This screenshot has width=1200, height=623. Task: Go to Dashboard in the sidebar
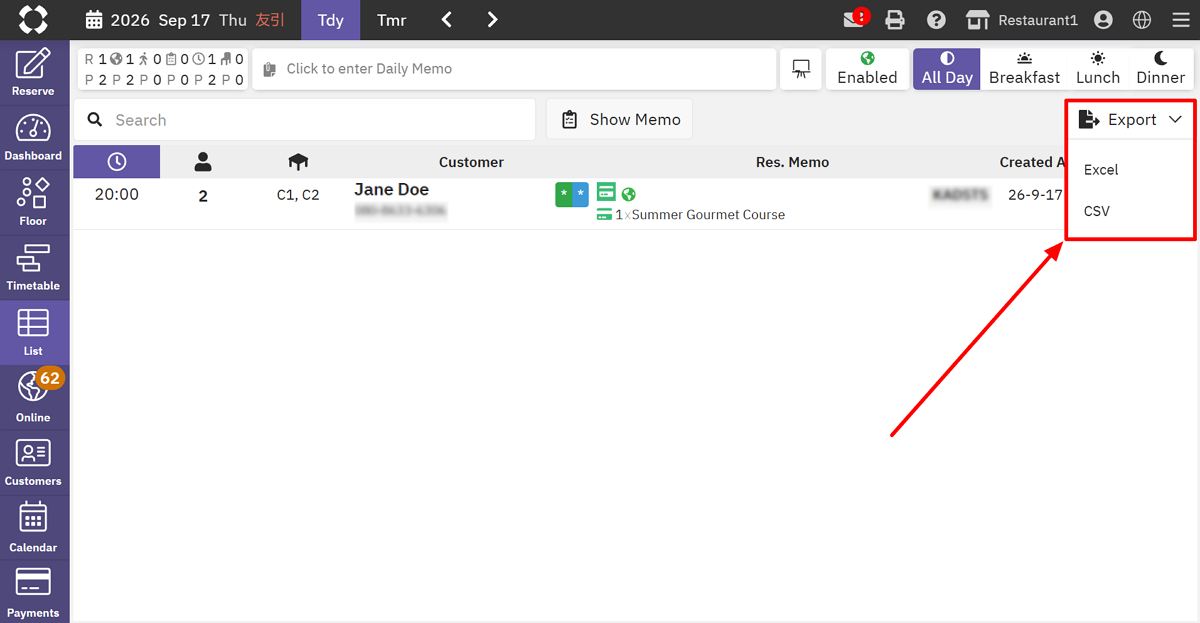point(33,137)
